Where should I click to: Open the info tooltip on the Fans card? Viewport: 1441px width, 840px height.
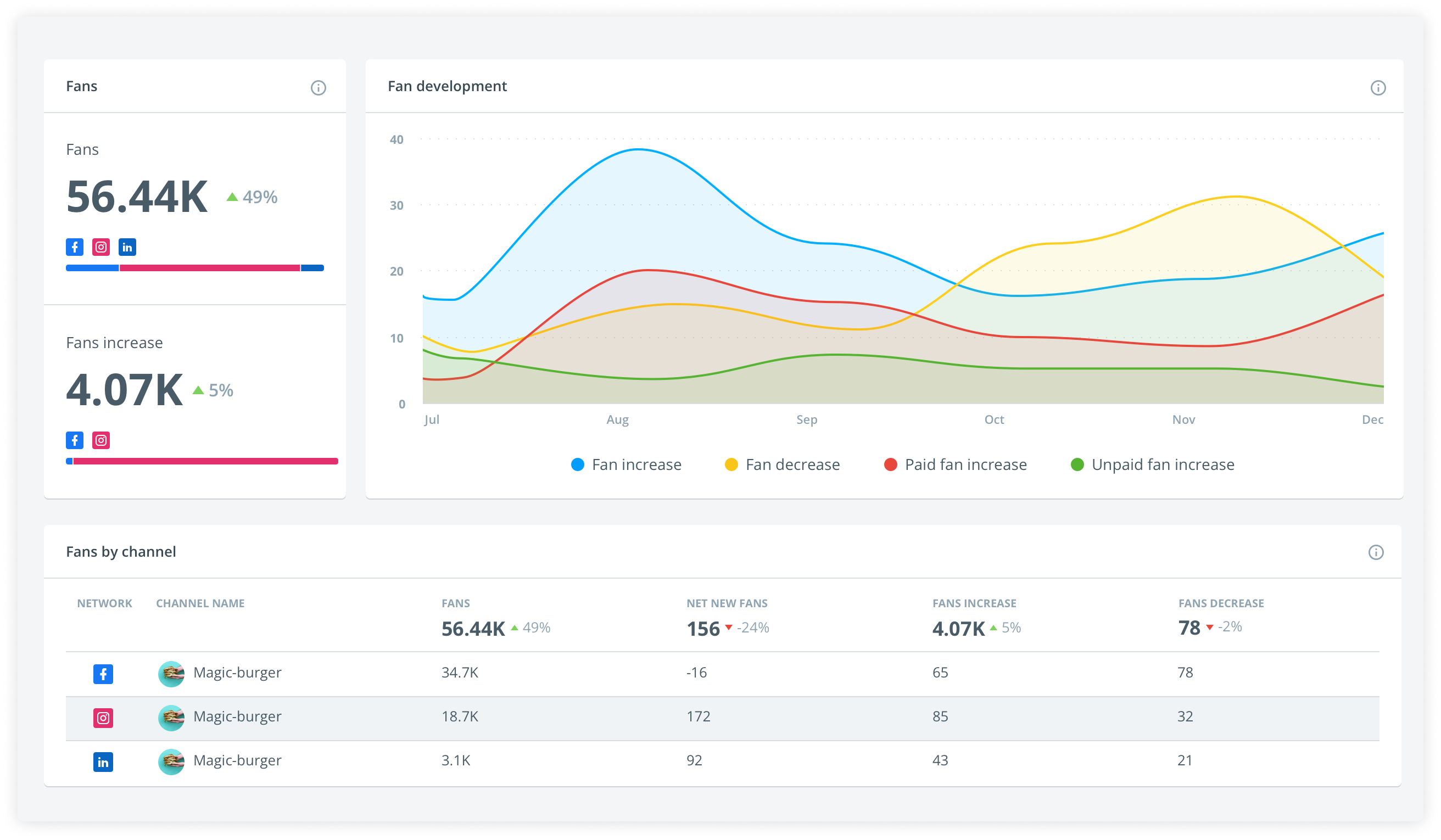click(x=319, y=87)
